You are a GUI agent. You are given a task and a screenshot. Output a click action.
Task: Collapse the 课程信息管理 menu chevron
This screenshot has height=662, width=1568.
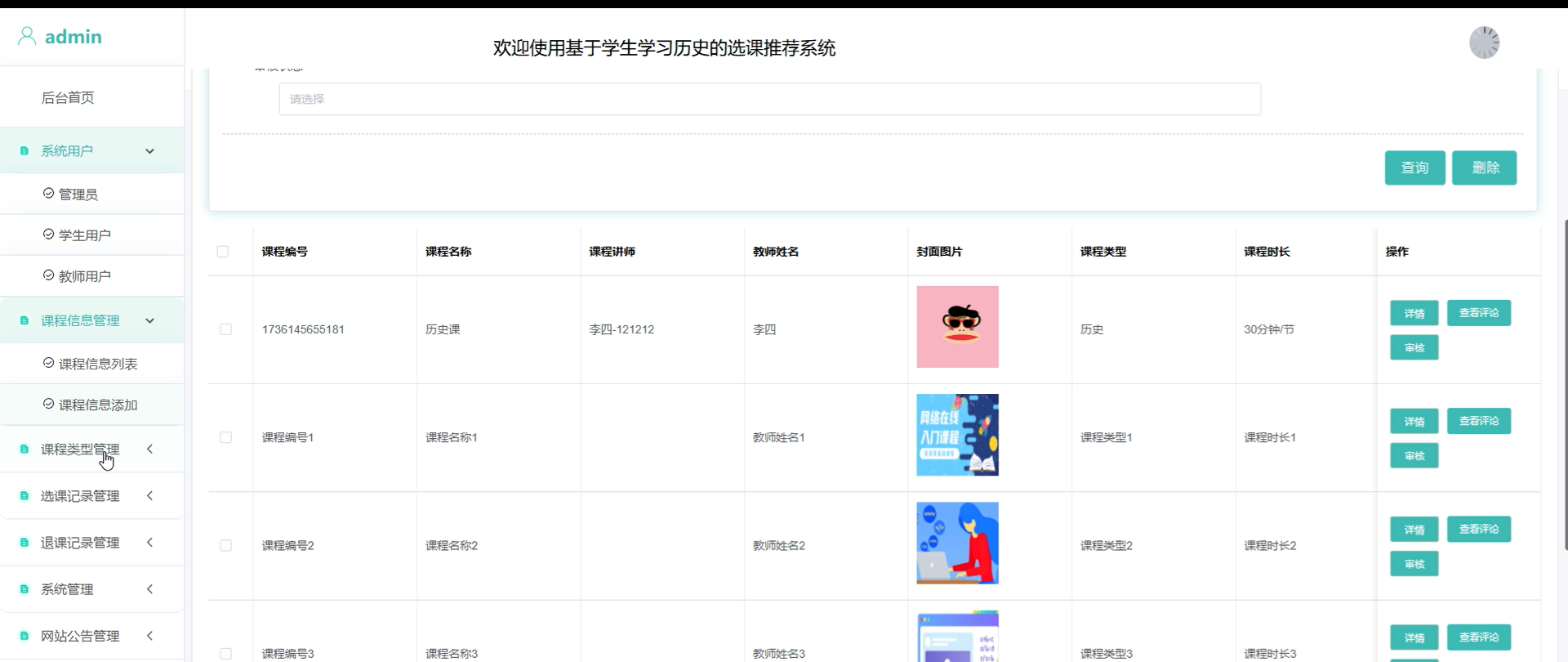pyautogui.click(x=150, y=320)
